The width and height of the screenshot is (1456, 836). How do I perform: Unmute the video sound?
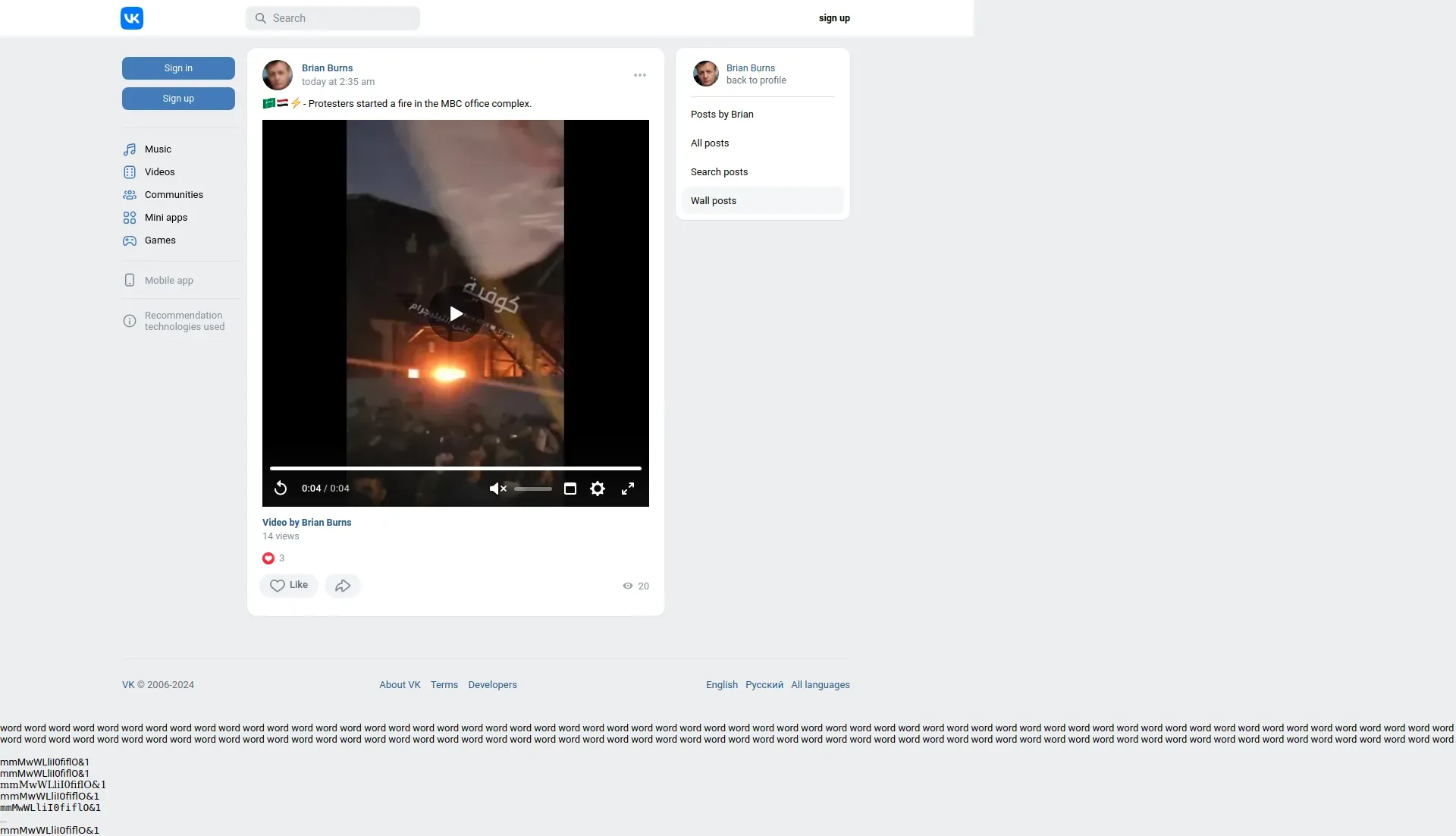pyautogui.click(x=497, y=489)
